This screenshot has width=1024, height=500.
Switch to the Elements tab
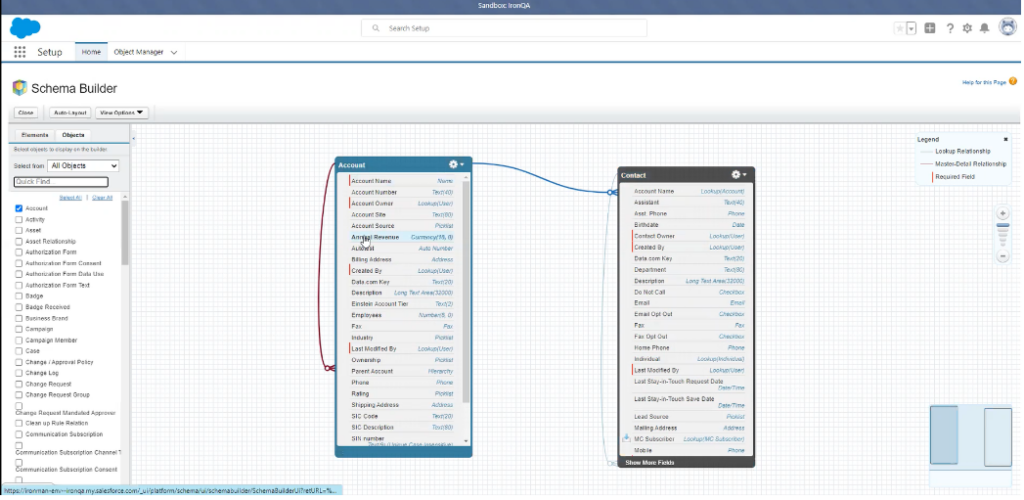click(x=35, y=135)
